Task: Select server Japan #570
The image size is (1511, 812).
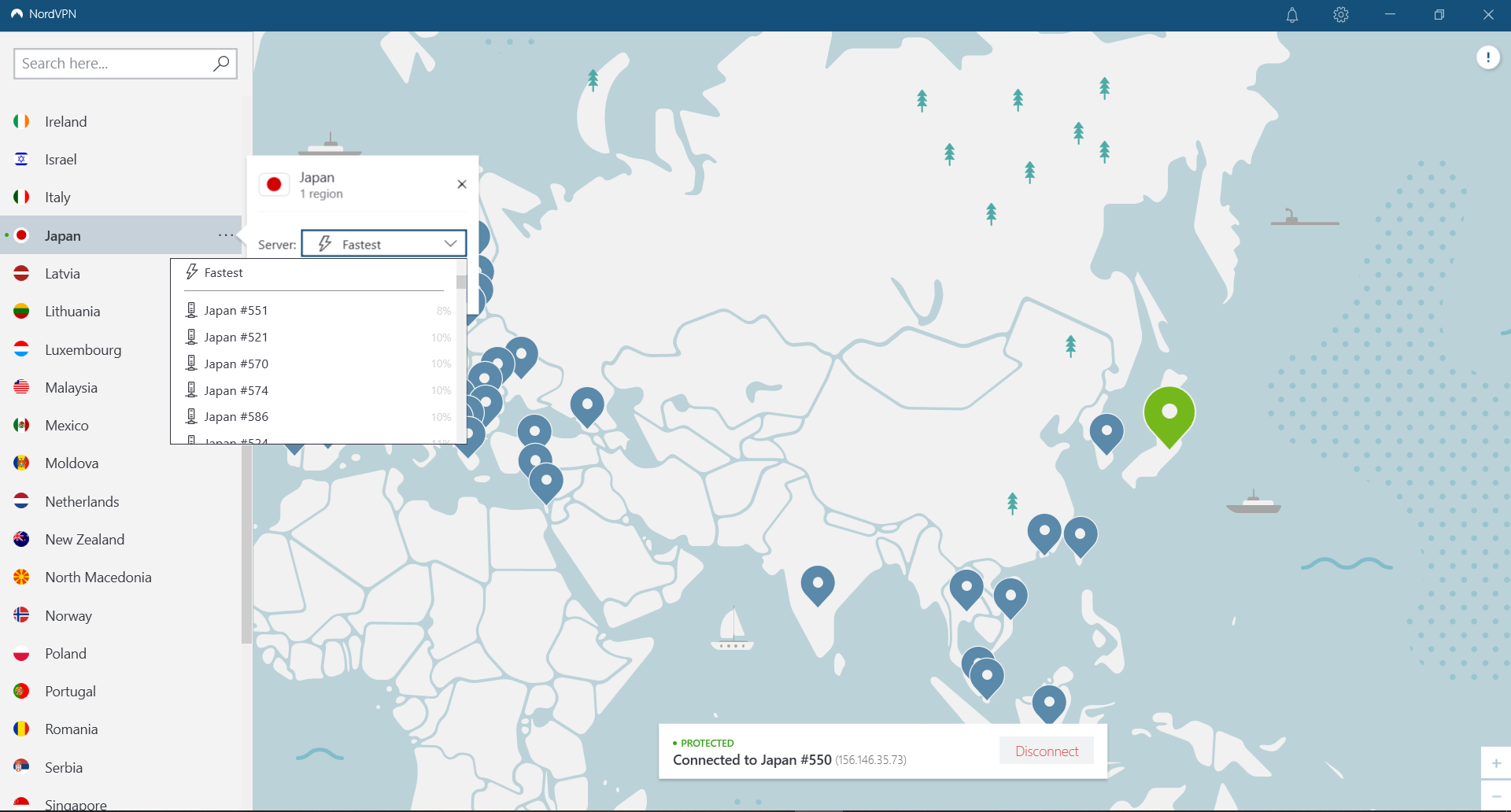Action: 313,364
